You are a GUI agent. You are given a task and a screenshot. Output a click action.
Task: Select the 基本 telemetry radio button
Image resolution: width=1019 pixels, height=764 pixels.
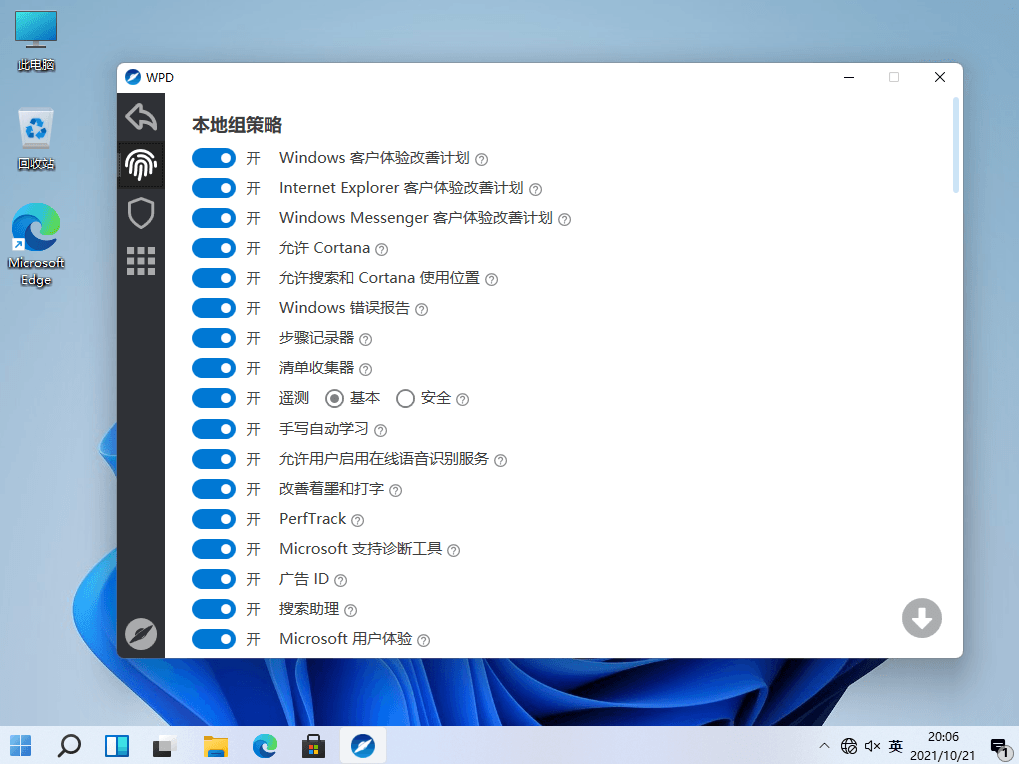tap(335, 398)
